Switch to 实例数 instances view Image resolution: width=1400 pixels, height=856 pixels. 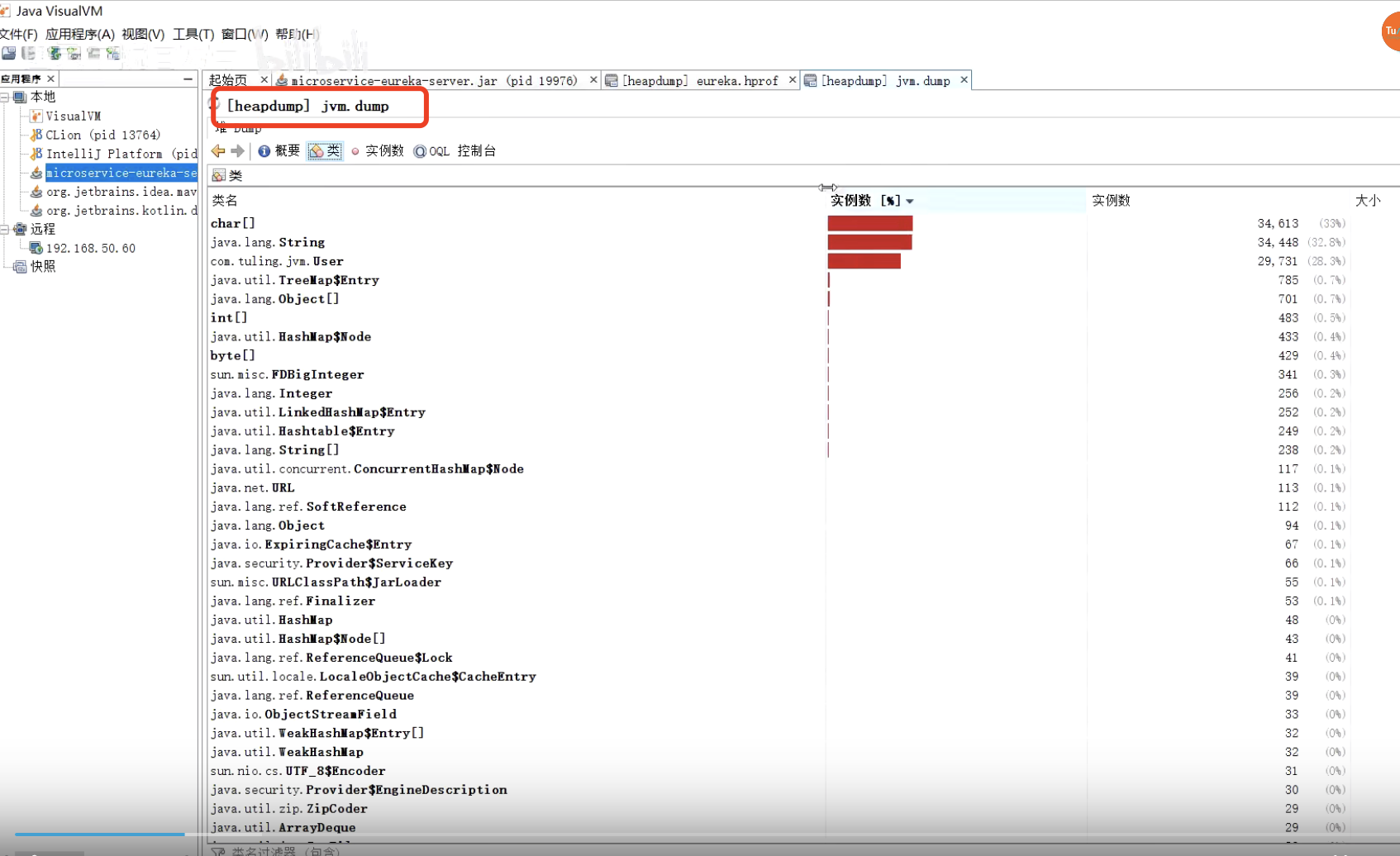(378, 150)
